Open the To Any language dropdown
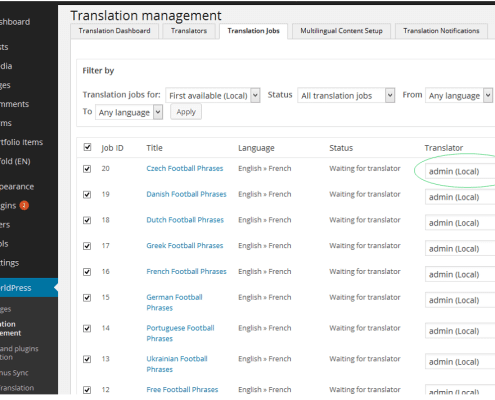 pyautogui.click(x=129, y=112)
